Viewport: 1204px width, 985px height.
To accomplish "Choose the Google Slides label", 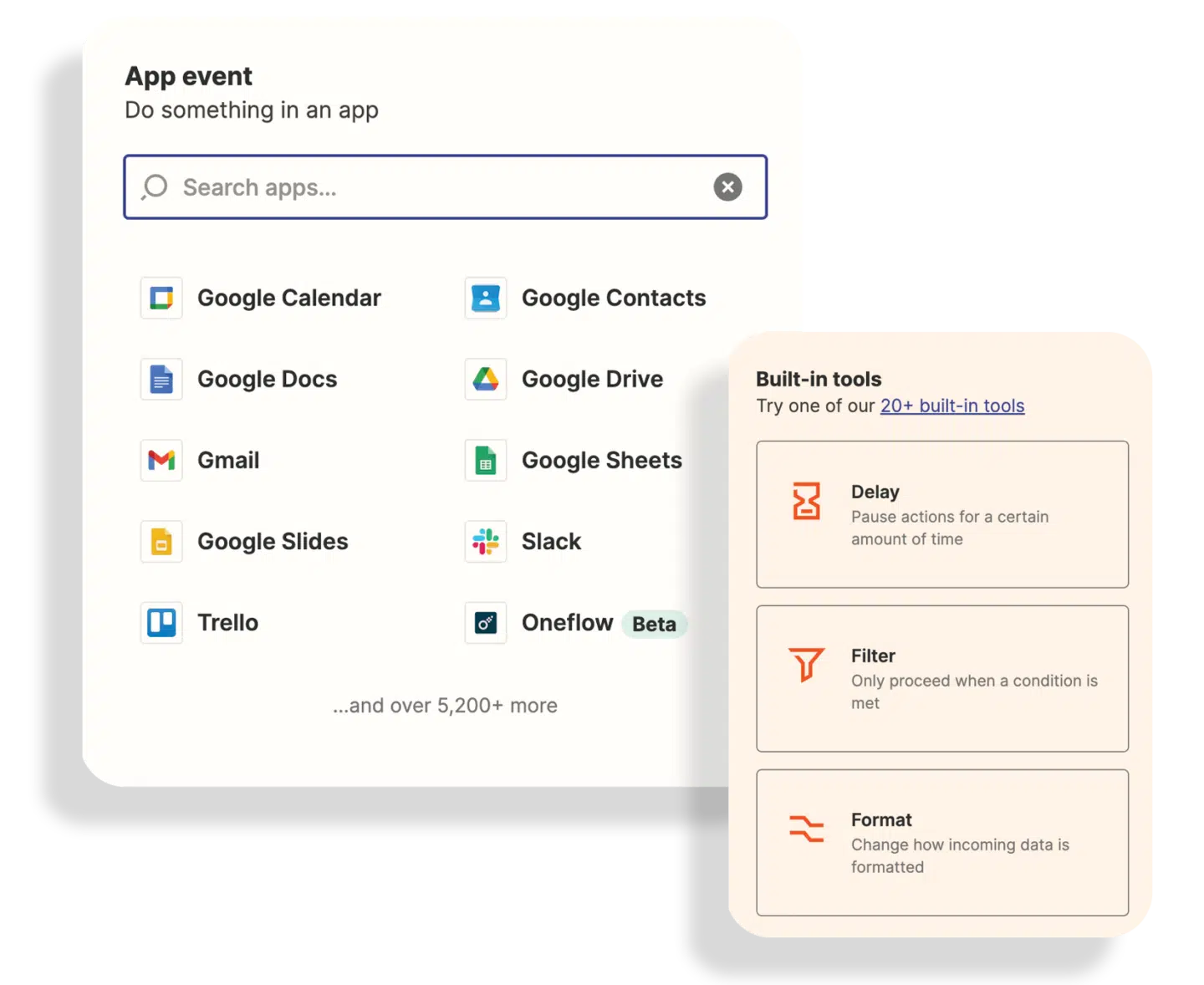I will [x=273, y=542].
